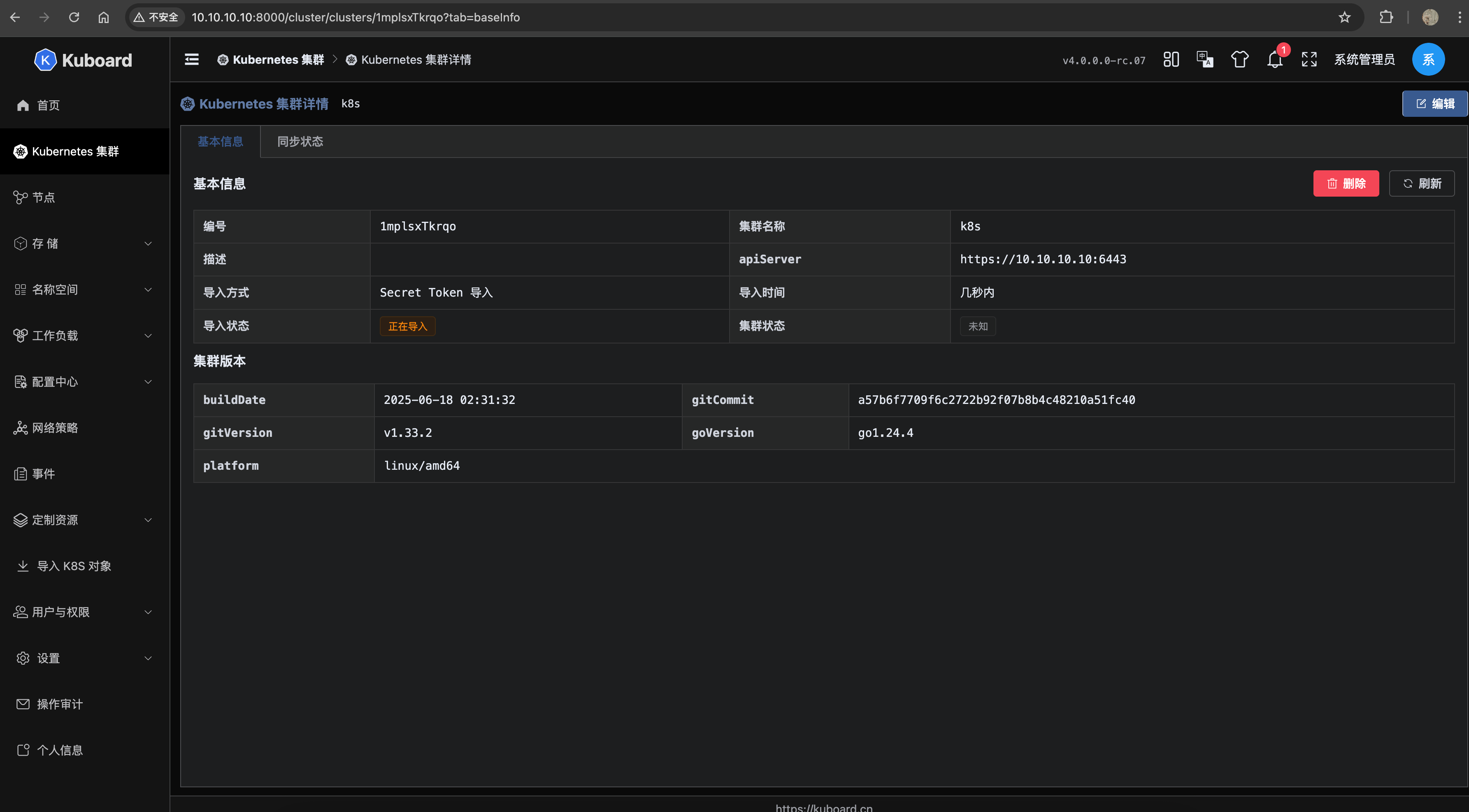1469x812 pixels.
Task: Click the 名称空间 namespace grid icon
Action: coord(21,290)
